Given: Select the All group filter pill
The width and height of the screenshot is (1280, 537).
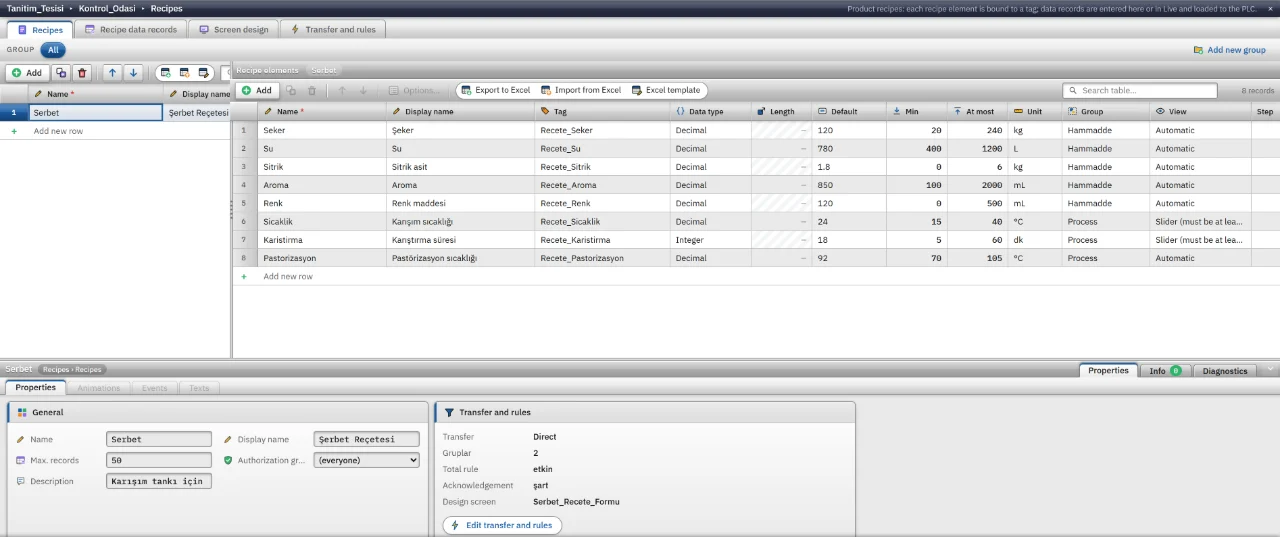Looking at the screenshot, I should pos(53,49).
